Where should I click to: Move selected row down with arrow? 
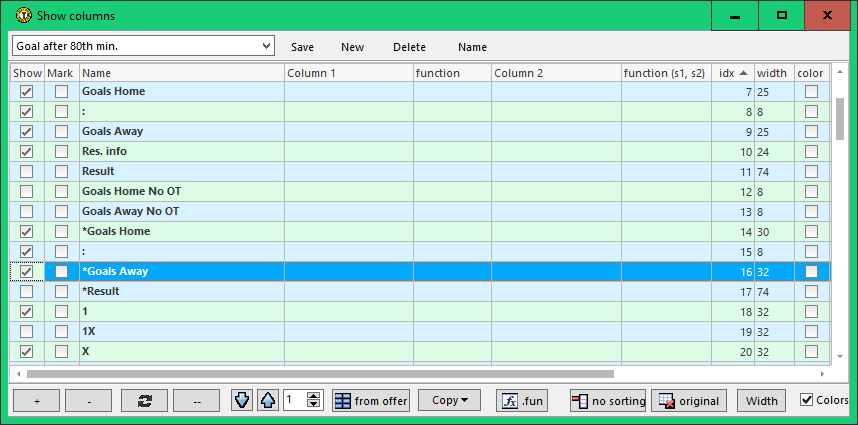coord(242,401)
